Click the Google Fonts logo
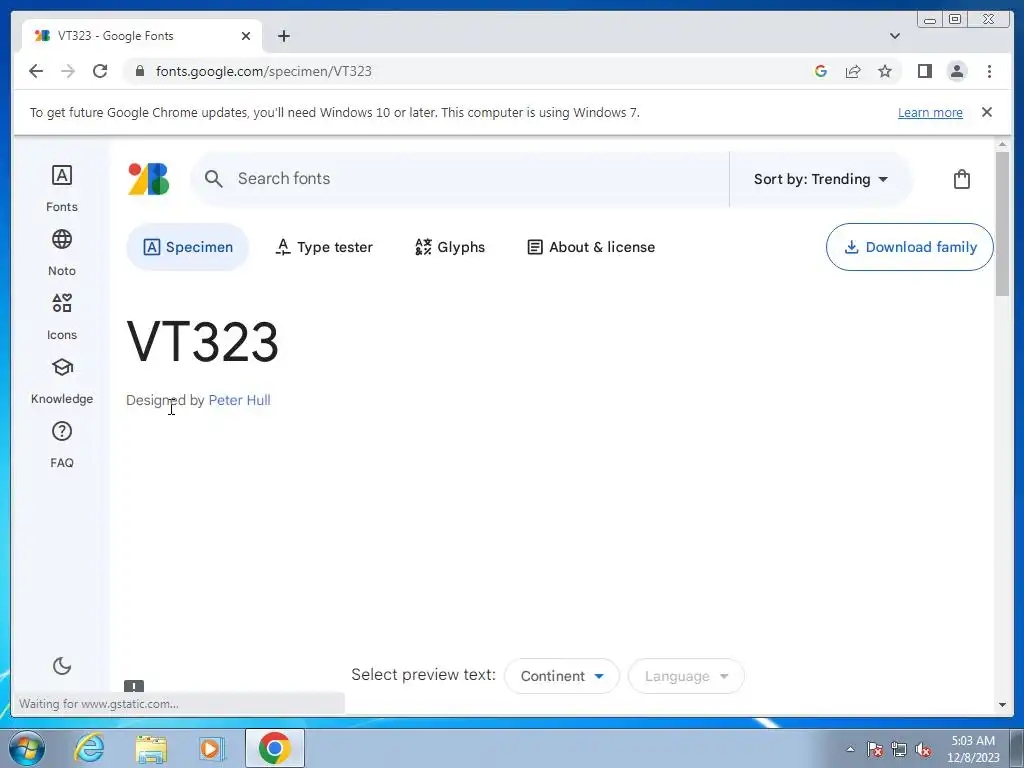 pyautogui.click(x=149, y=179)
